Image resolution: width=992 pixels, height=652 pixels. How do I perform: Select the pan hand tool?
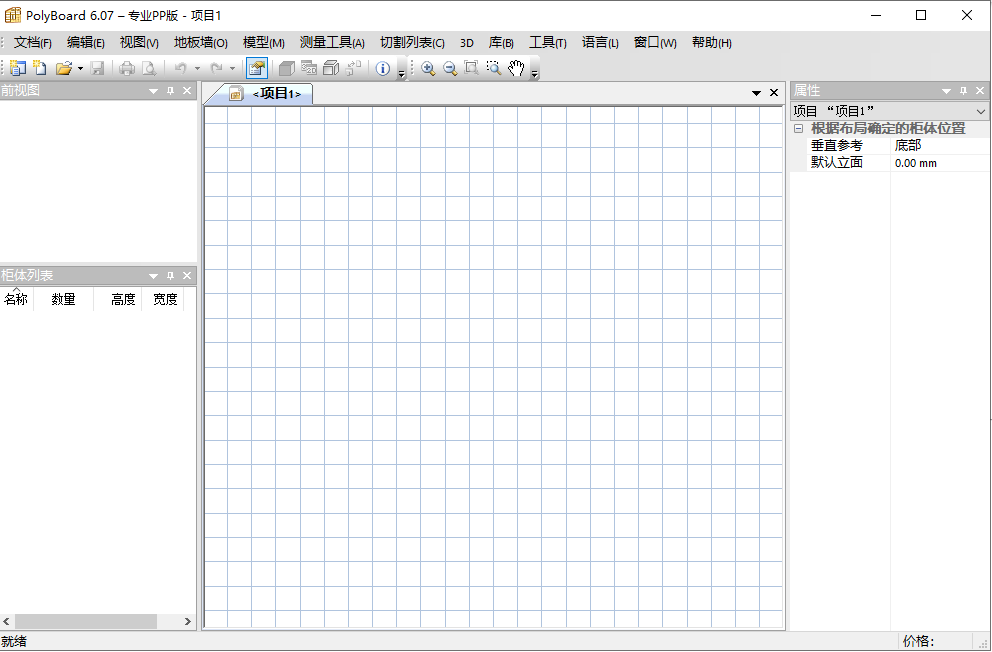click(x=516, y=68)
